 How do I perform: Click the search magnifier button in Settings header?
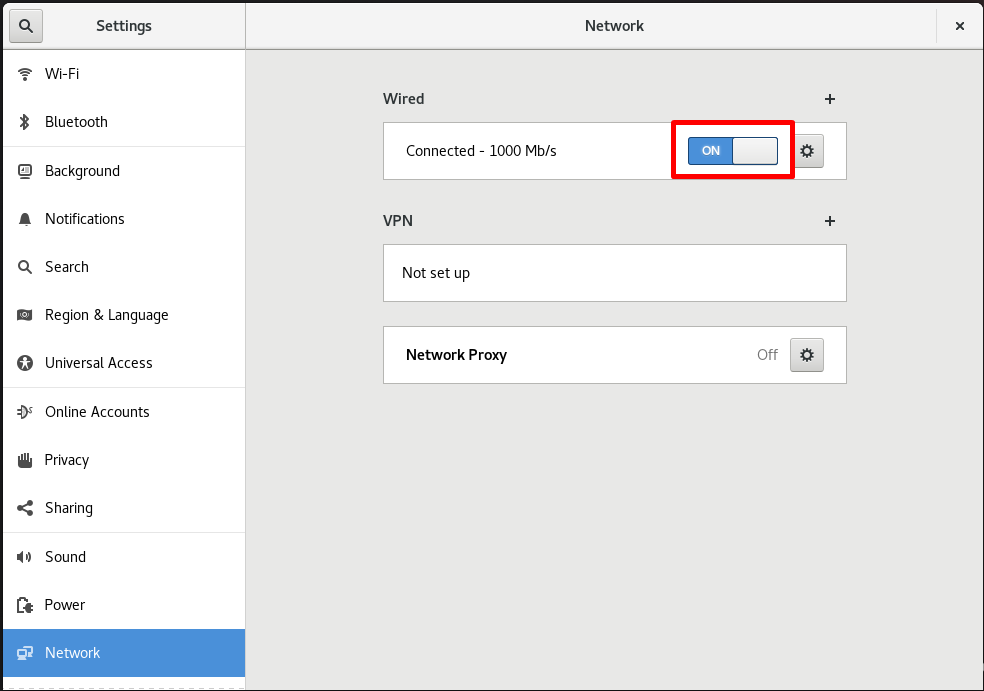[x=26, y=26]
